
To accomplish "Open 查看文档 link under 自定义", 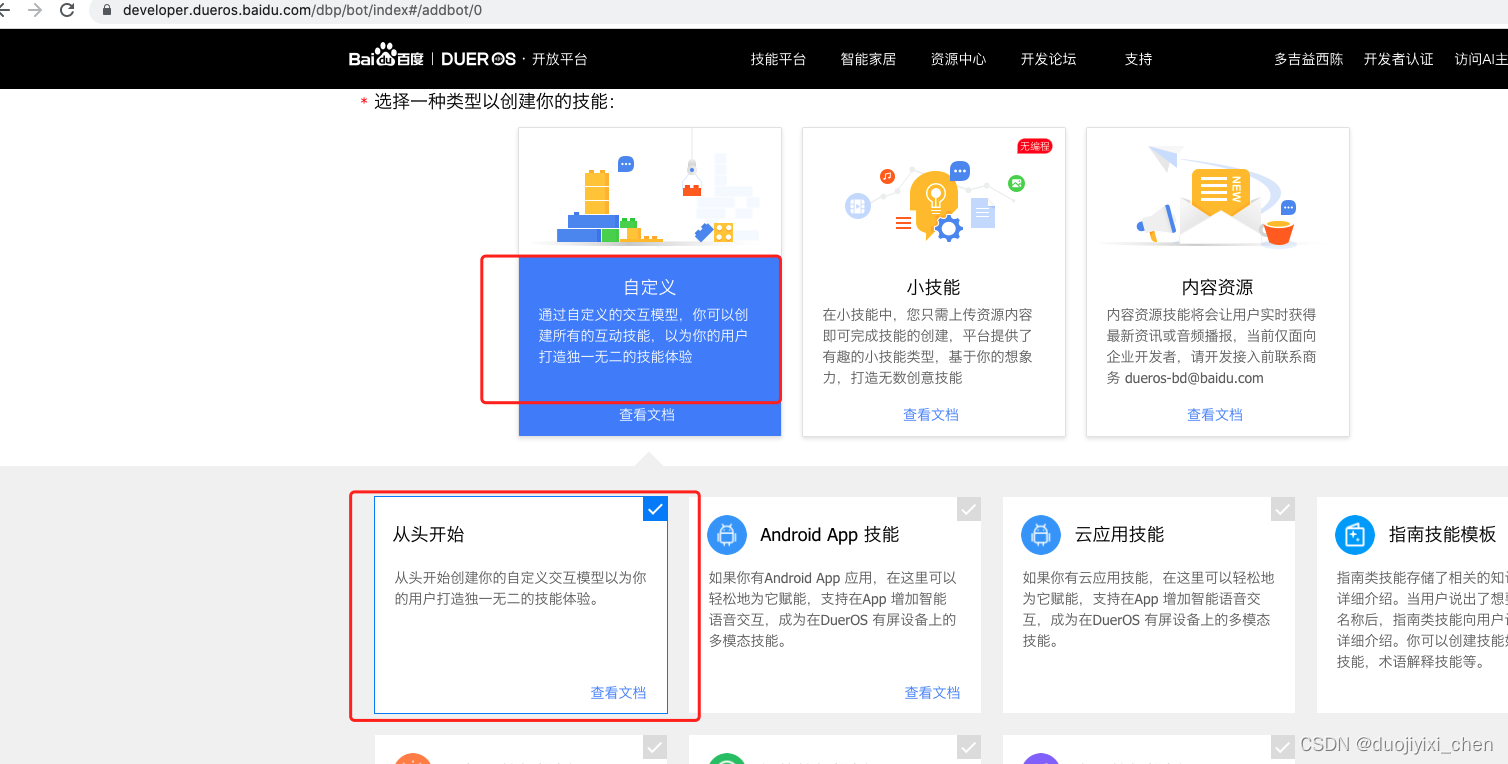I will point(647,415).
